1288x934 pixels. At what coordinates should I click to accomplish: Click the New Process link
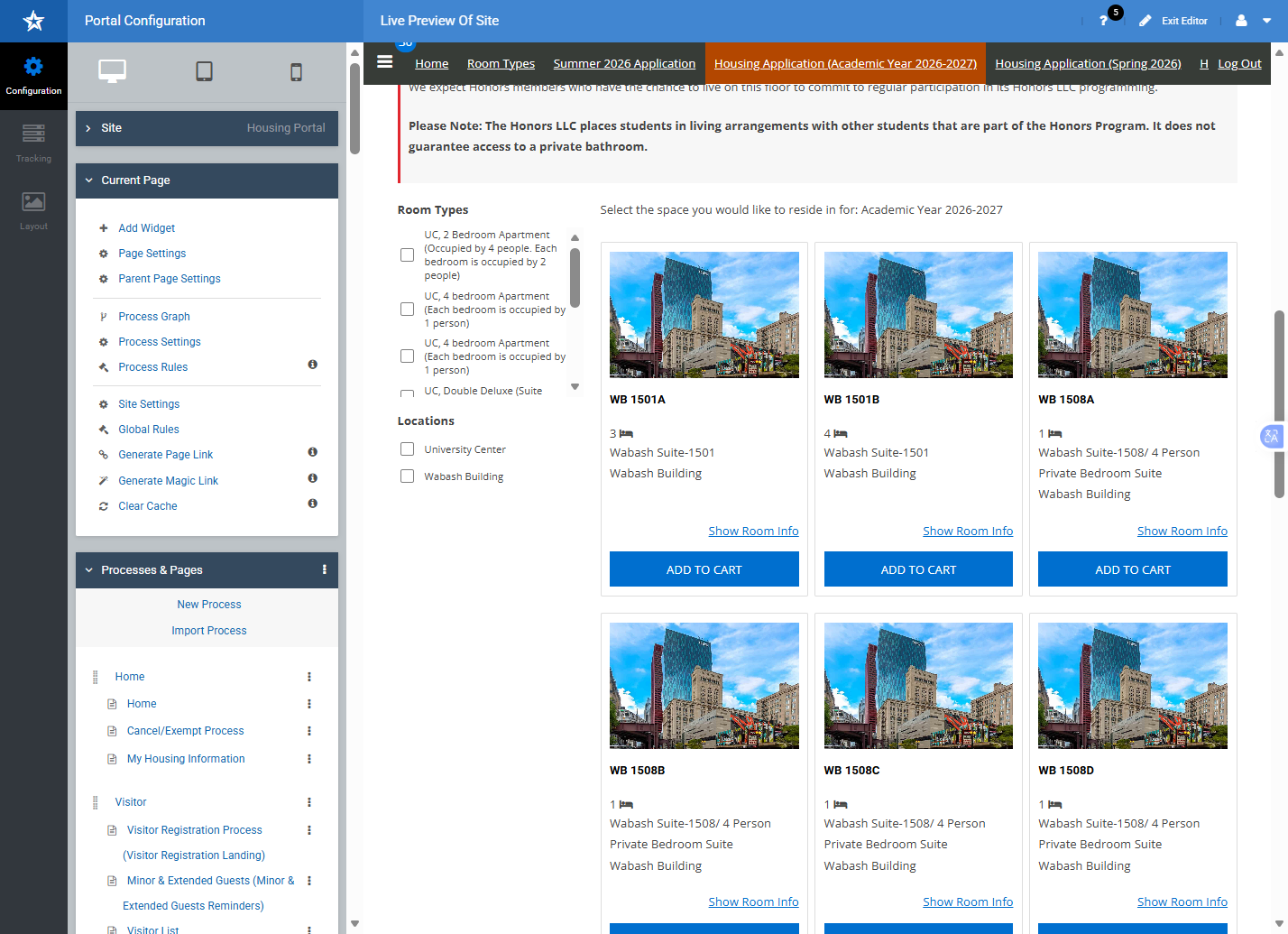pos(209,605)
